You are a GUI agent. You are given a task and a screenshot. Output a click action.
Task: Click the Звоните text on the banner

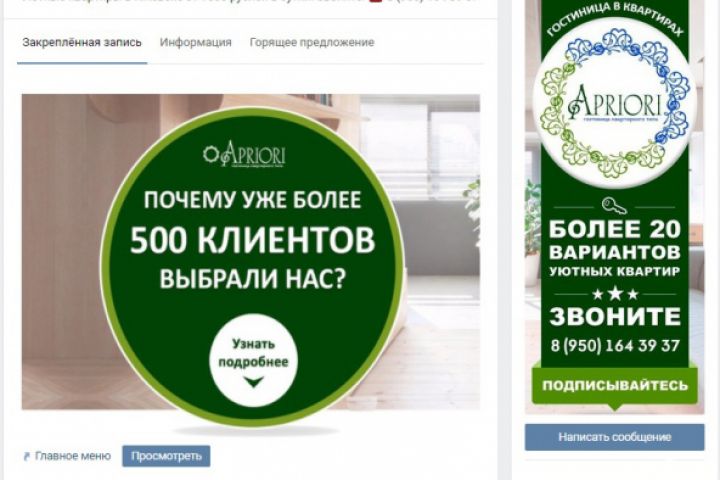click(615, 316)
